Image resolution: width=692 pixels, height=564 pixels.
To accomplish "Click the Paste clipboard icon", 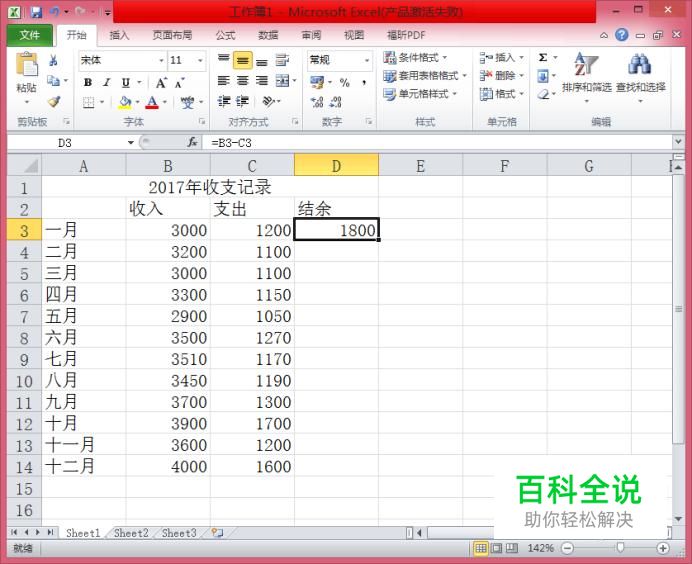I will click(x=26, y=64).
